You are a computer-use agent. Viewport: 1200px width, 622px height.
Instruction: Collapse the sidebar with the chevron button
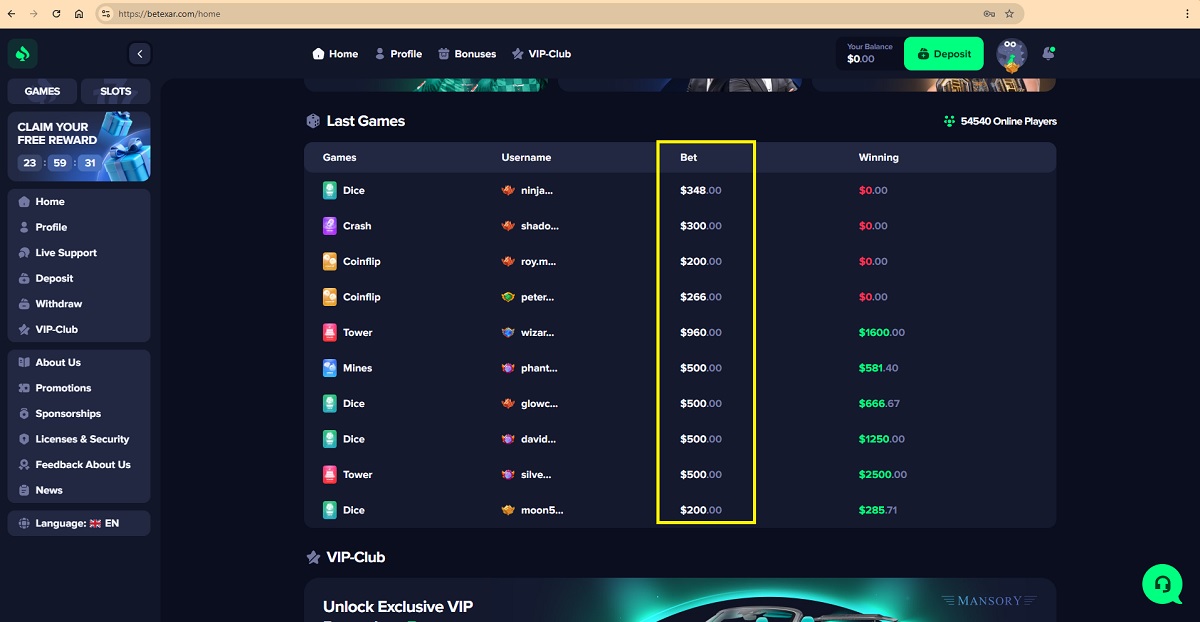pos(140,54)
